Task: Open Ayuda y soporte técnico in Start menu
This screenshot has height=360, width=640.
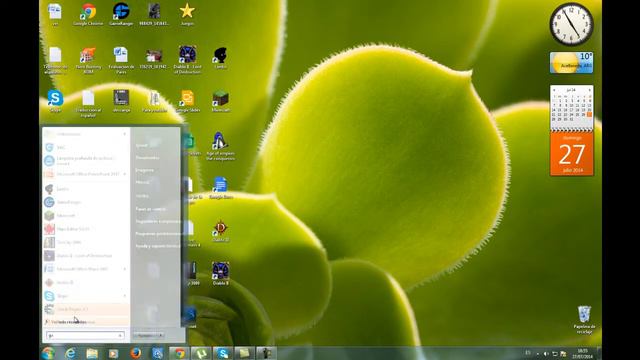Action: click(x=157, y=246)
